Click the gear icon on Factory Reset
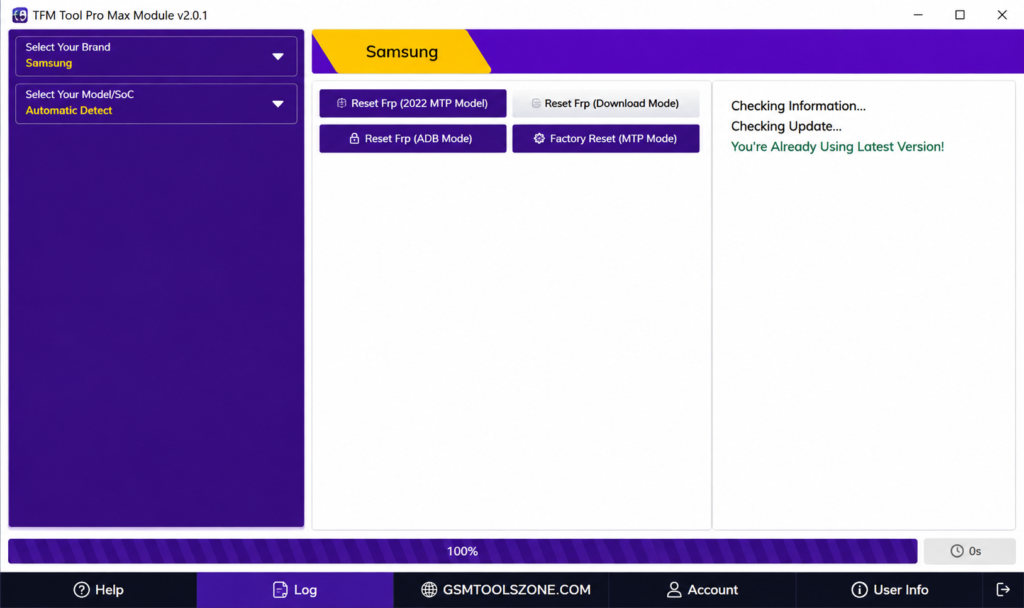Image resolution: width=1024 pixels, height=608 pixels. [x=539, y=138]
